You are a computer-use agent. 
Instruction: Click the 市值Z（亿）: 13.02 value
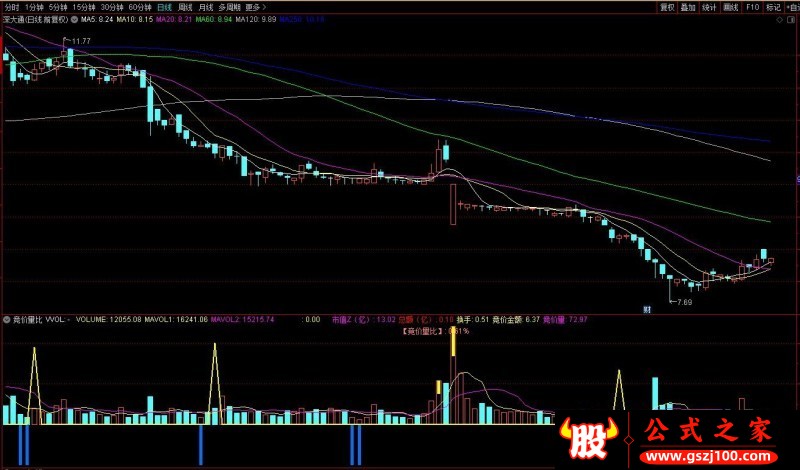[364, 320]
